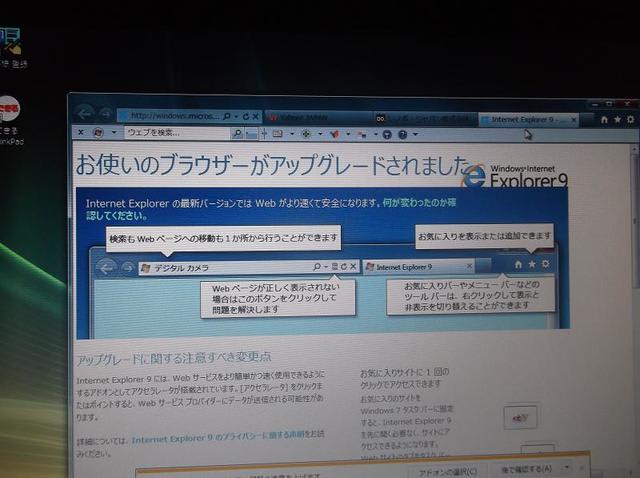Click the toolbar search magnifier button
640x478 pixels.
[237, 133]
